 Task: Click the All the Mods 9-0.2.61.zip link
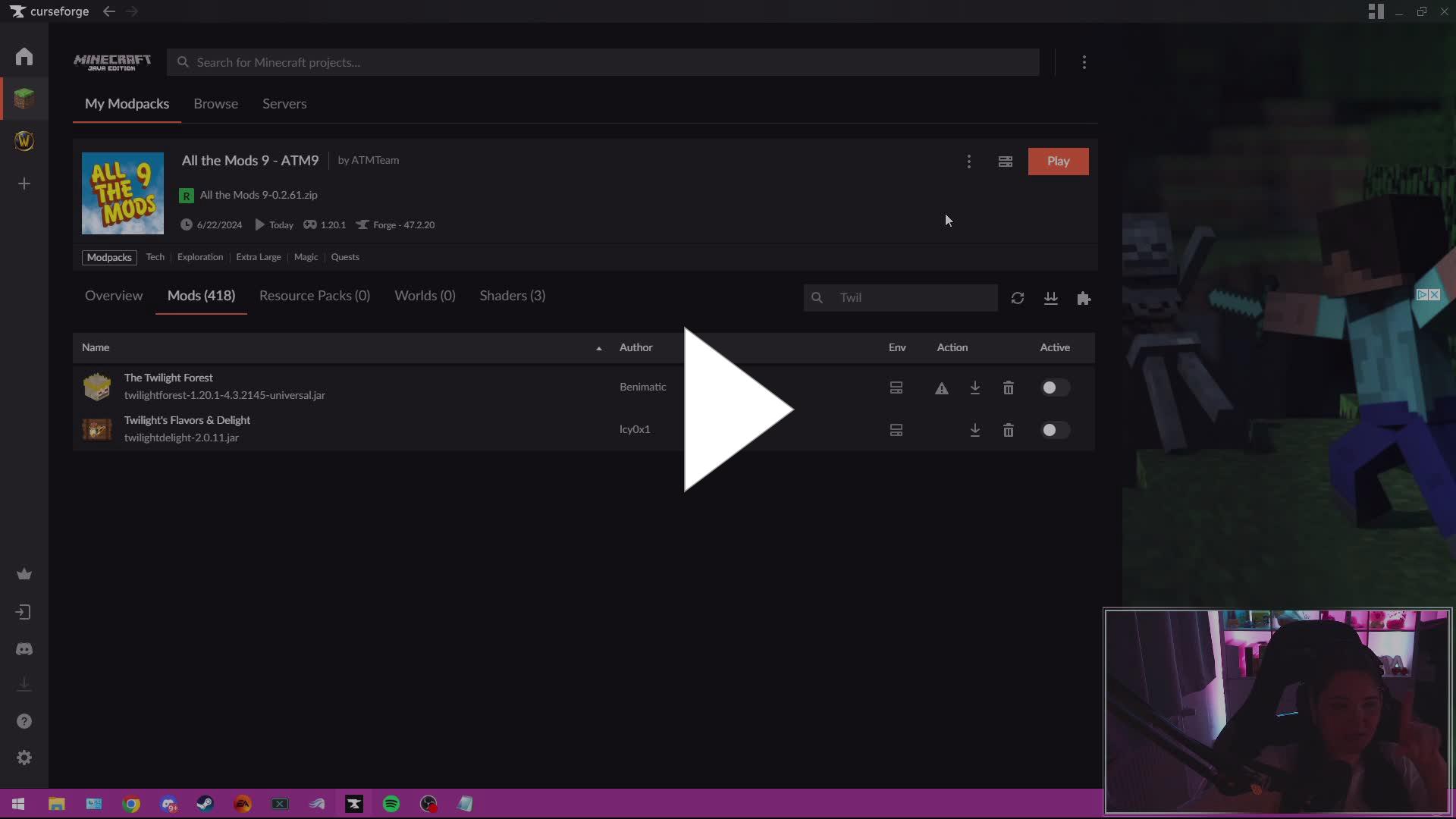258,195
